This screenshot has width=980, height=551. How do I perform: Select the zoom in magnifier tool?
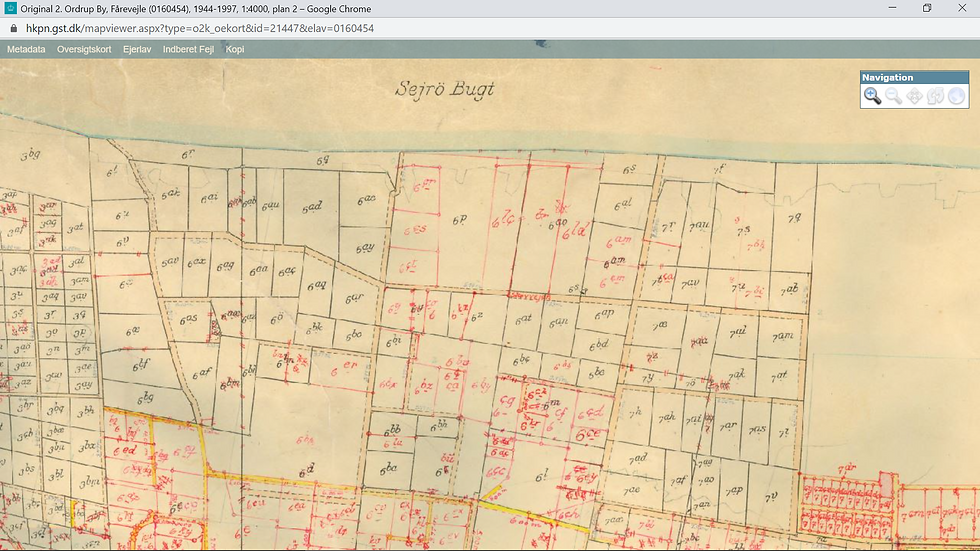click(x=872, y=96)
